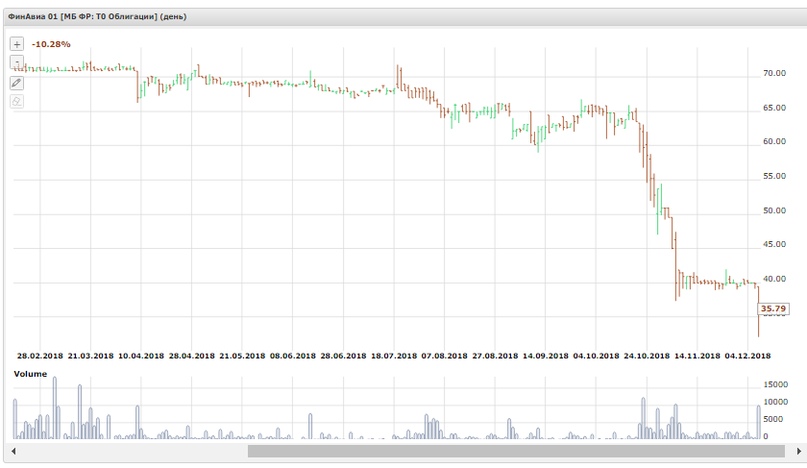Click the 35.79 current price label

(x=776, y=310)
